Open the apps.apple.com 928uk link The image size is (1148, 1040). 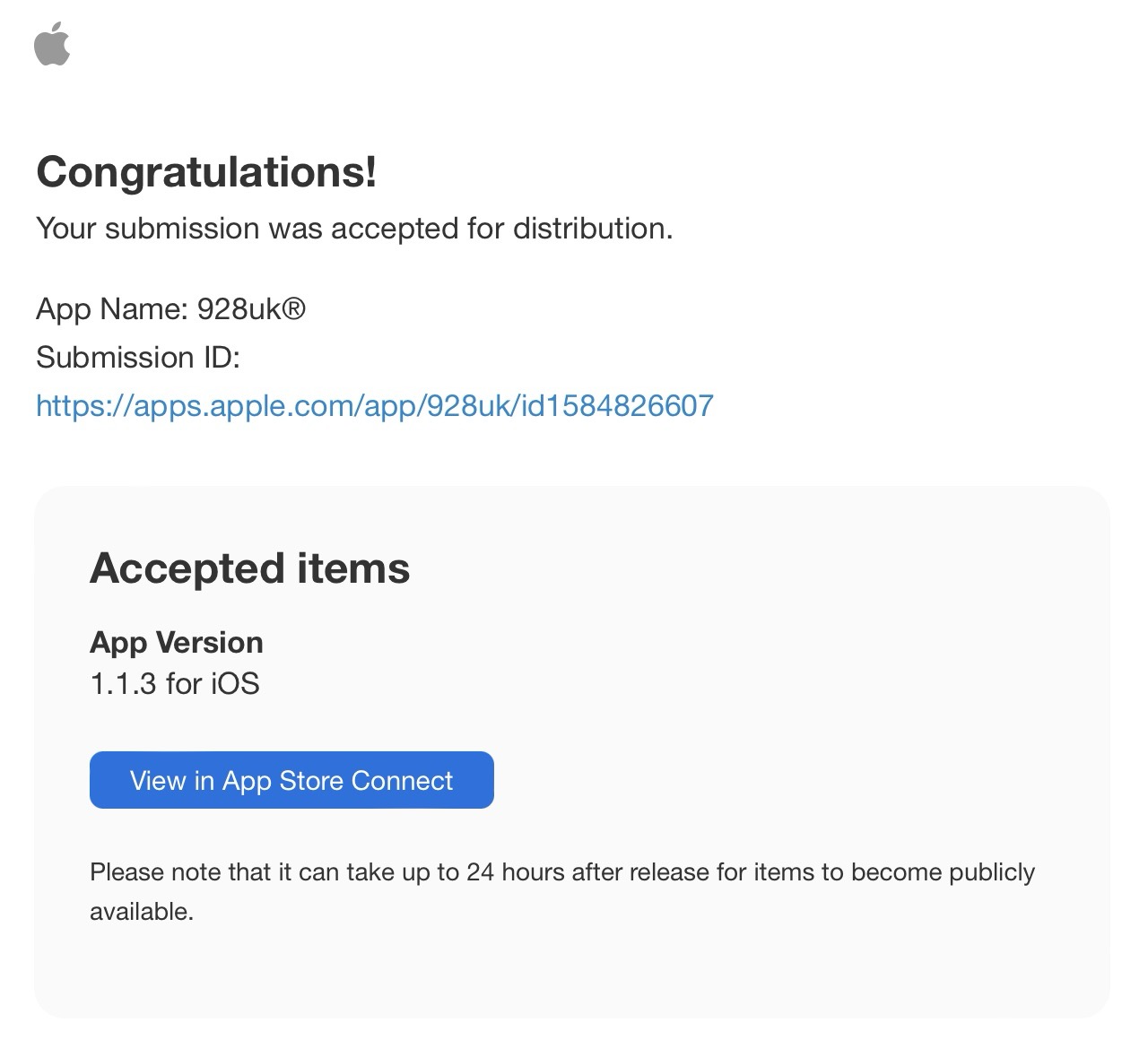[x=374, y=406]
